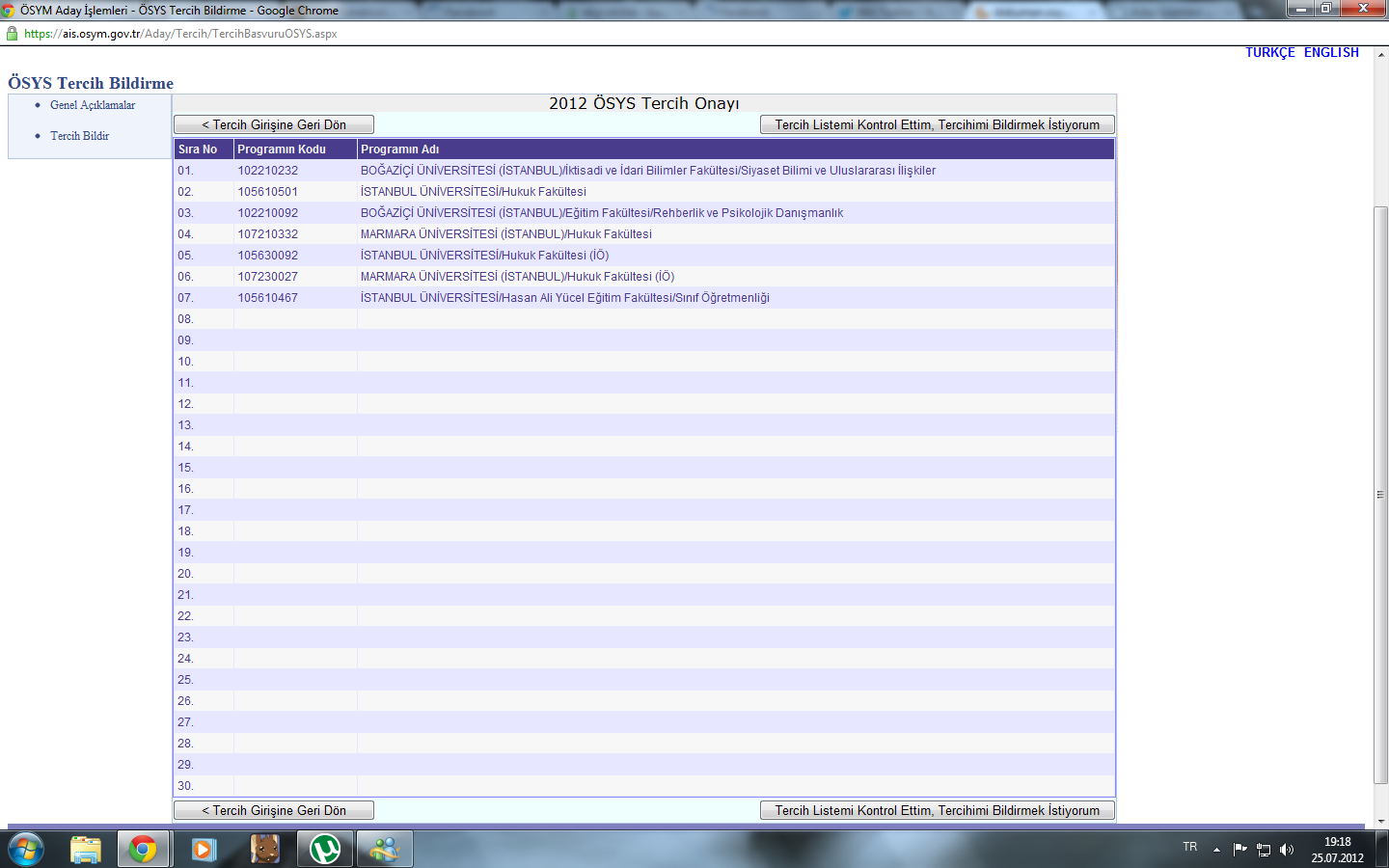
Task: Click Boğaziçi Rehberlik ve Psikolojik Danışmanlık entry
Action: pyautogui.click(x=602, y=213)
